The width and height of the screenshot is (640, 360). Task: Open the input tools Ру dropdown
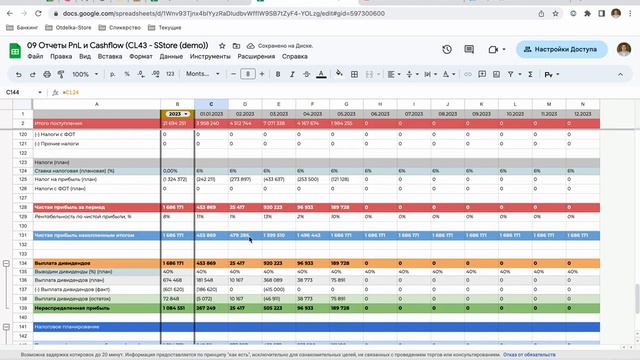(552, 74)
